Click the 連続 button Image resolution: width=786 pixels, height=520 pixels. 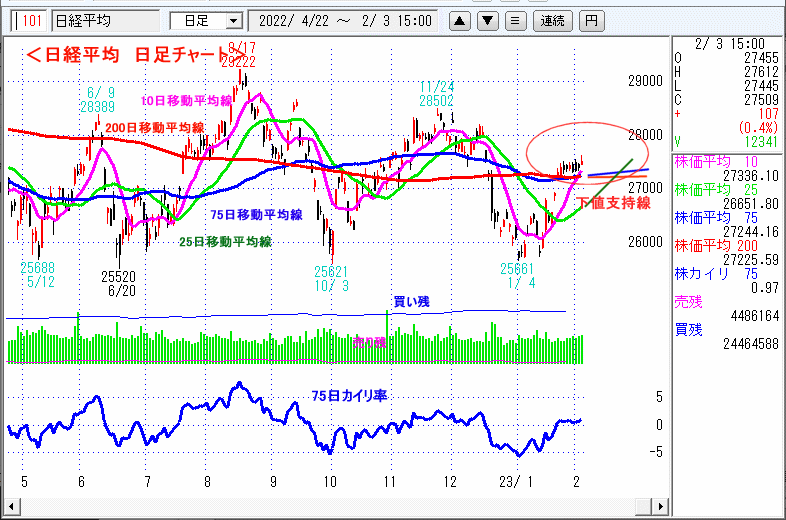coord(552,21)
